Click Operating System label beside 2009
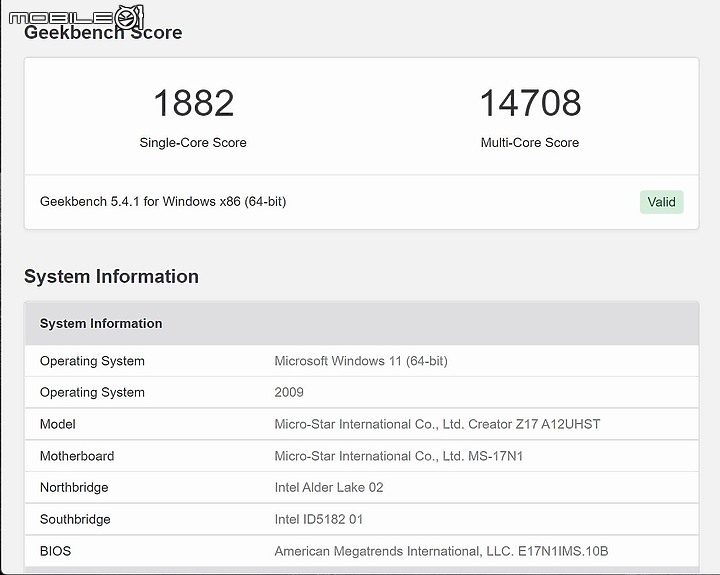 pyautogui.click(x=92, y=393)
